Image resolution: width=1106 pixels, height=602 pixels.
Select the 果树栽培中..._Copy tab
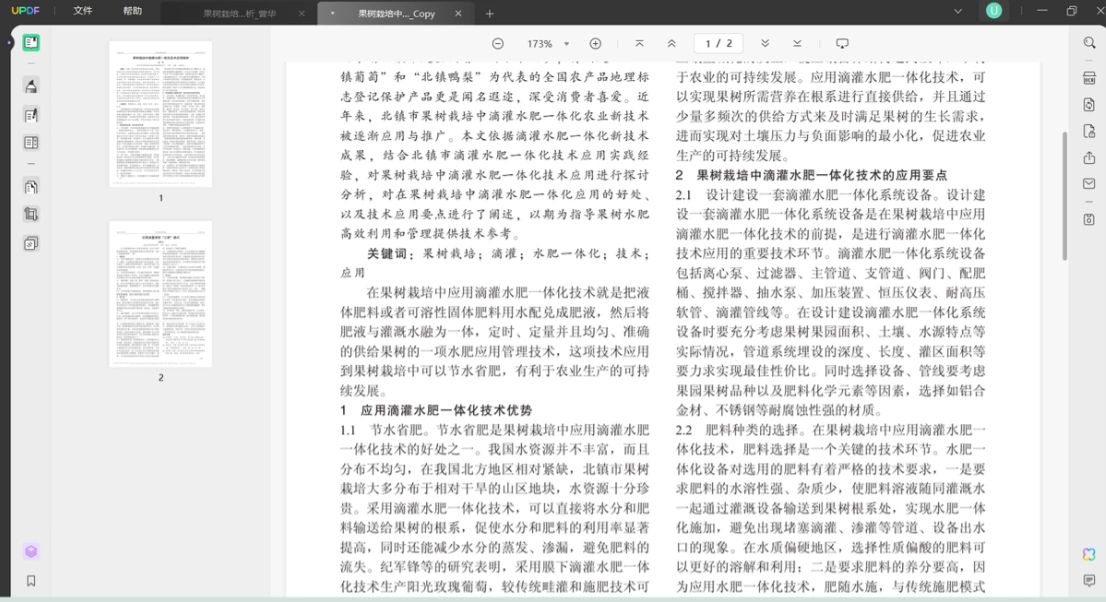[x=396, y=13]
